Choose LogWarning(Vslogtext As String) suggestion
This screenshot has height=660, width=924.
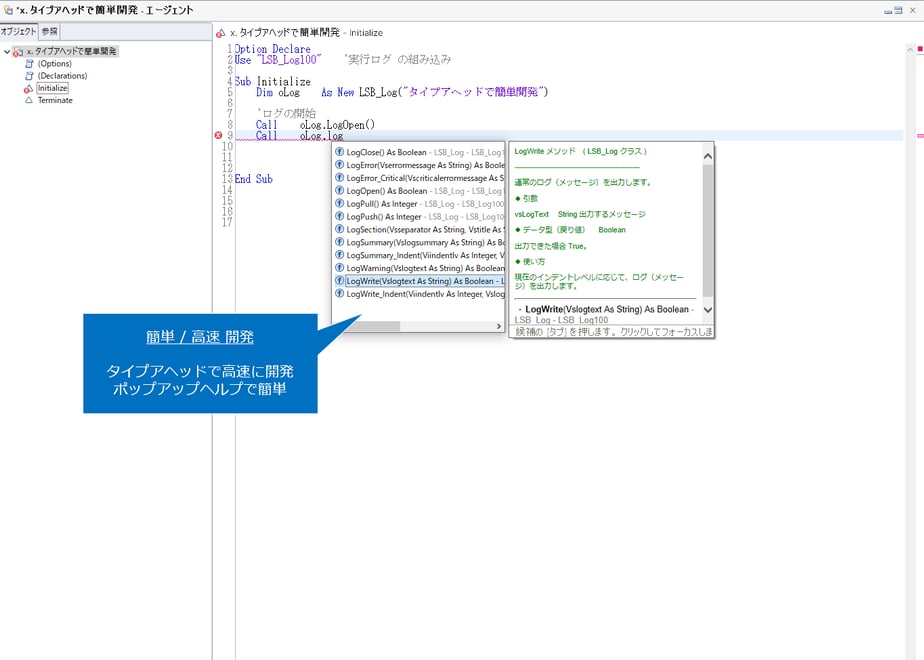click(x=420, y=268)
